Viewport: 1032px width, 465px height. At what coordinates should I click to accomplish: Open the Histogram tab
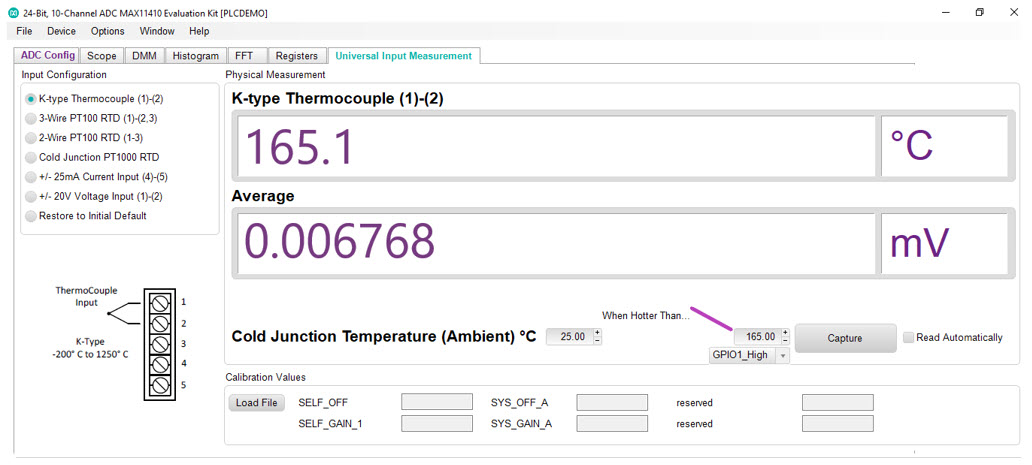pos(195,56)
